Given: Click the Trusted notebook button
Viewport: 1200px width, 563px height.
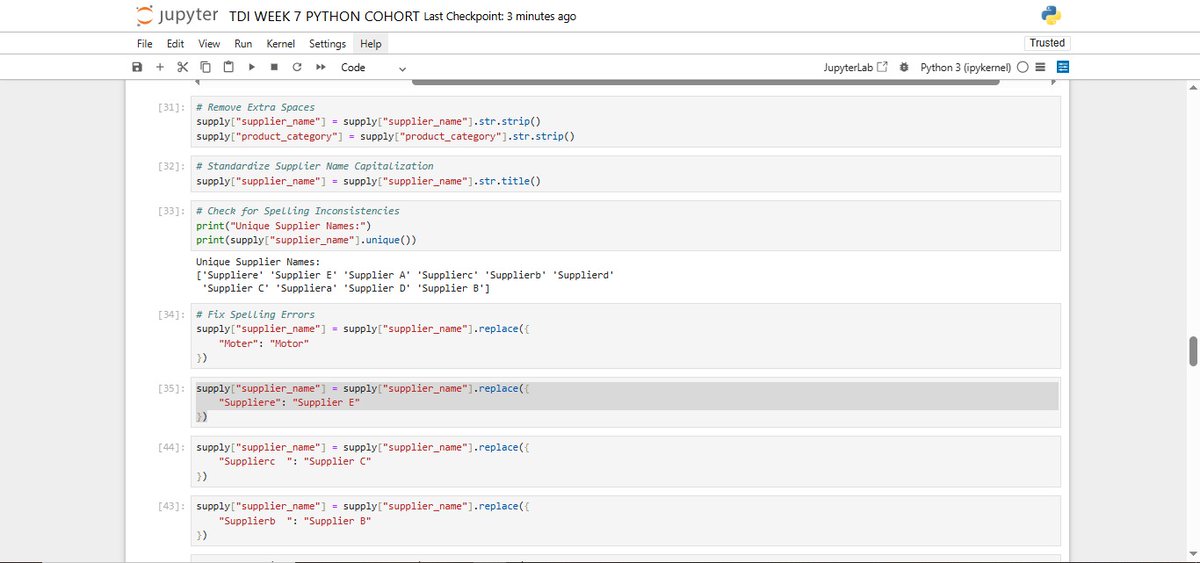Looking at the screenshot, I should (x=1047, y=43).
